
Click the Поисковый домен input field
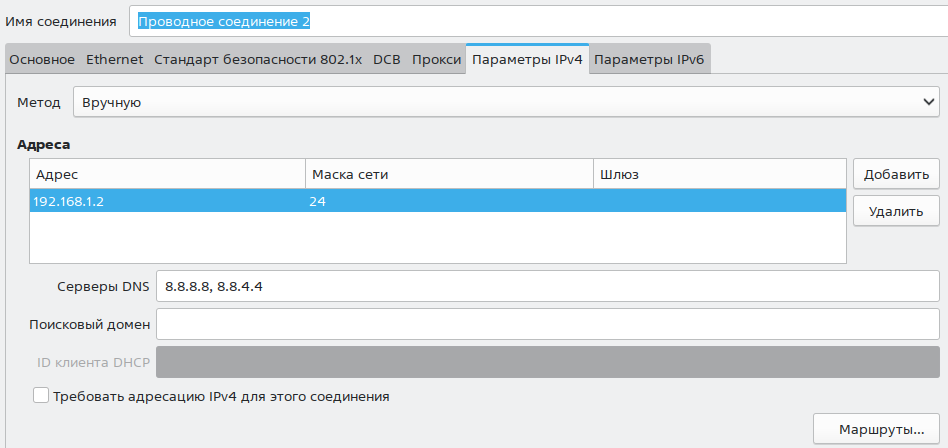[547, 324]
